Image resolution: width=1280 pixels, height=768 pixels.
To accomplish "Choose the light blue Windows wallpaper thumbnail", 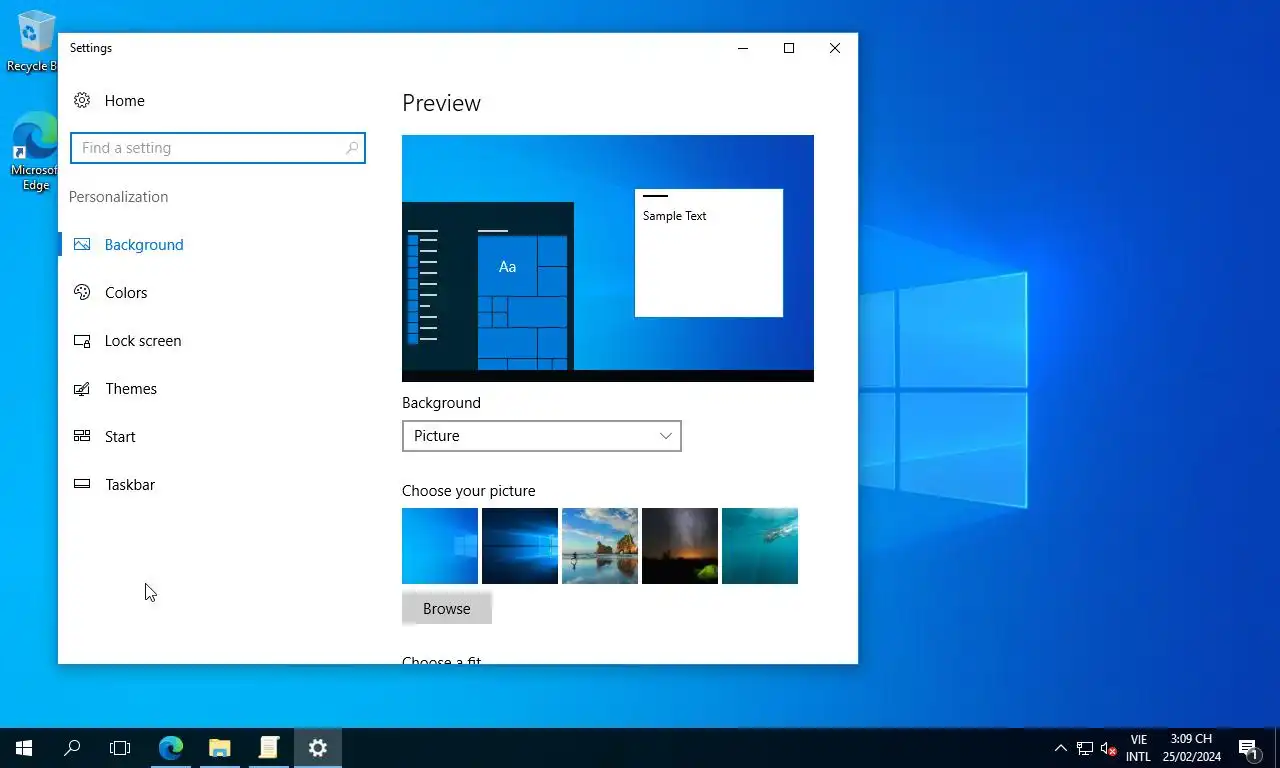I will [x=440, y=546].
